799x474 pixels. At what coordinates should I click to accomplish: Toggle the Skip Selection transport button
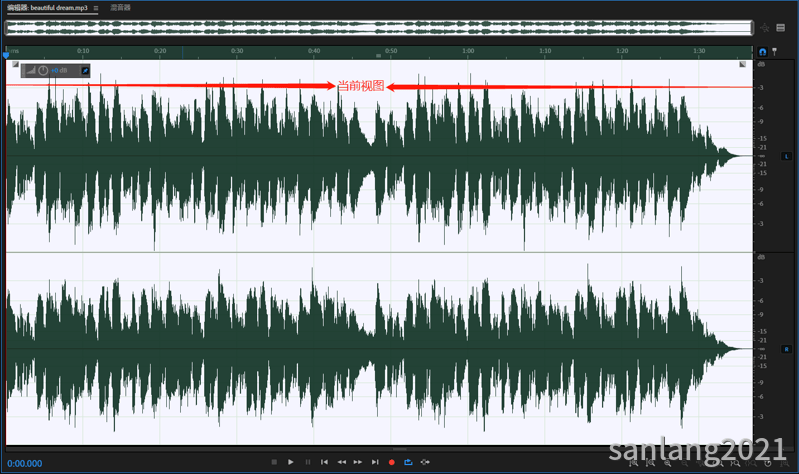(x=425, y=462)
